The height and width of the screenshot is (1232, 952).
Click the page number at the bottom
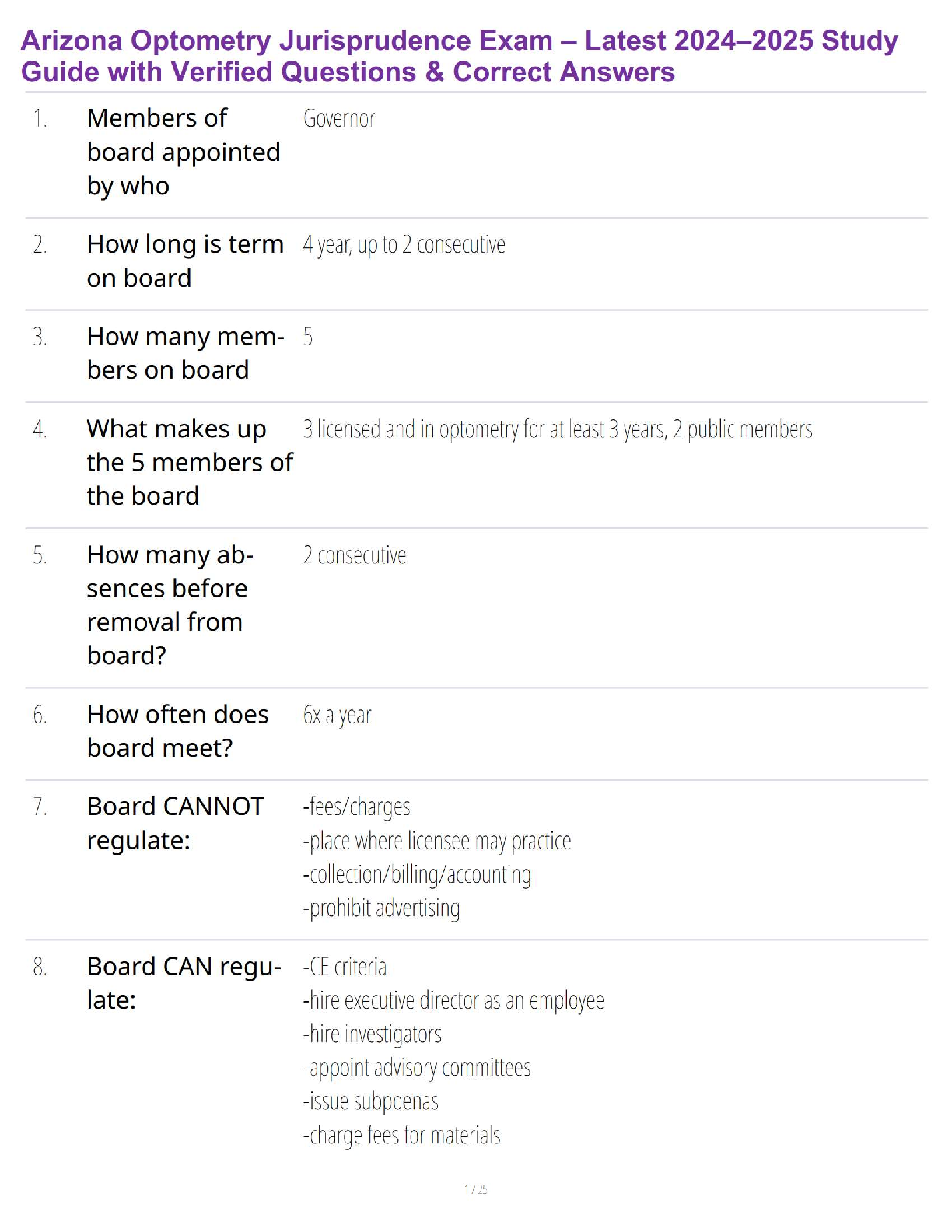[475, 1189]
